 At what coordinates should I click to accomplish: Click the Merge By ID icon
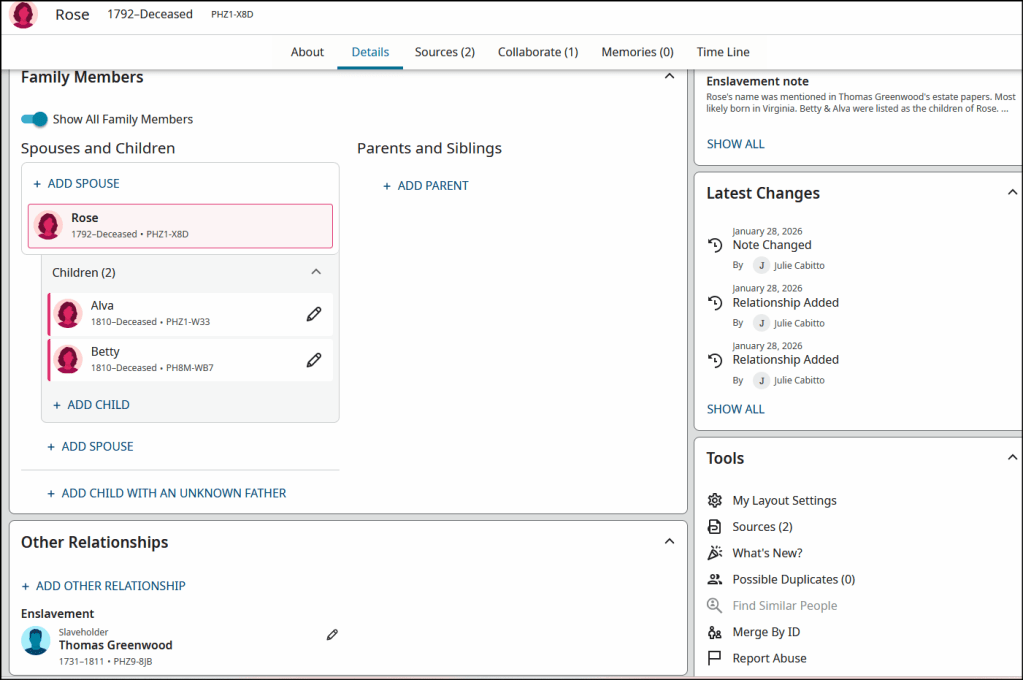tap(714, 632)
